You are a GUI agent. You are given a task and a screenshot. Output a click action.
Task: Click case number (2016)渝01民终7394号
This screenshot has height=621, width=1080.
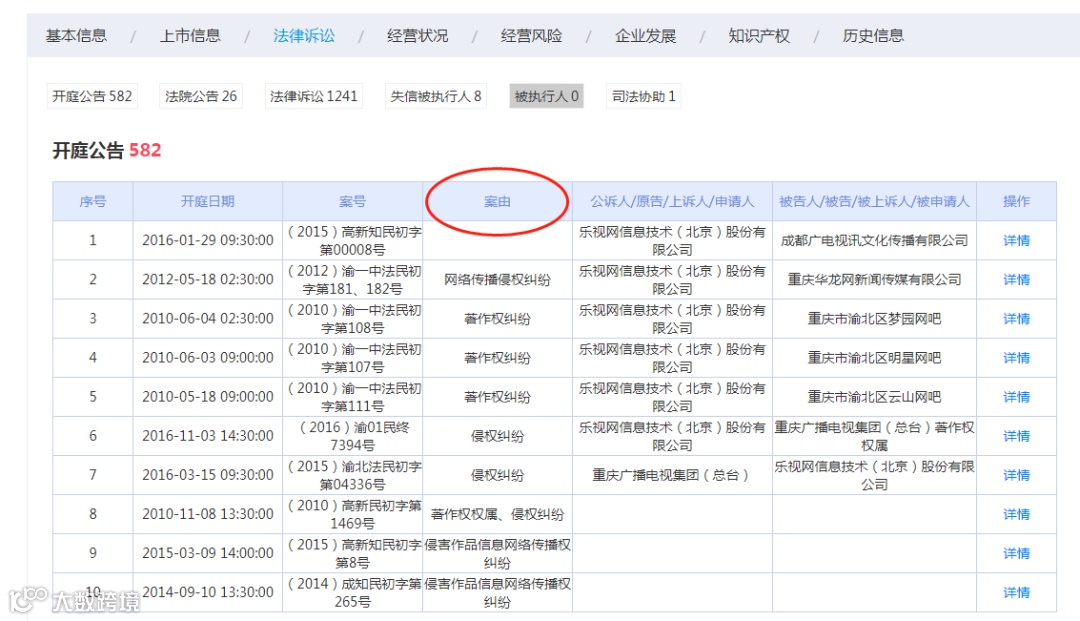(x=353, y=436)
